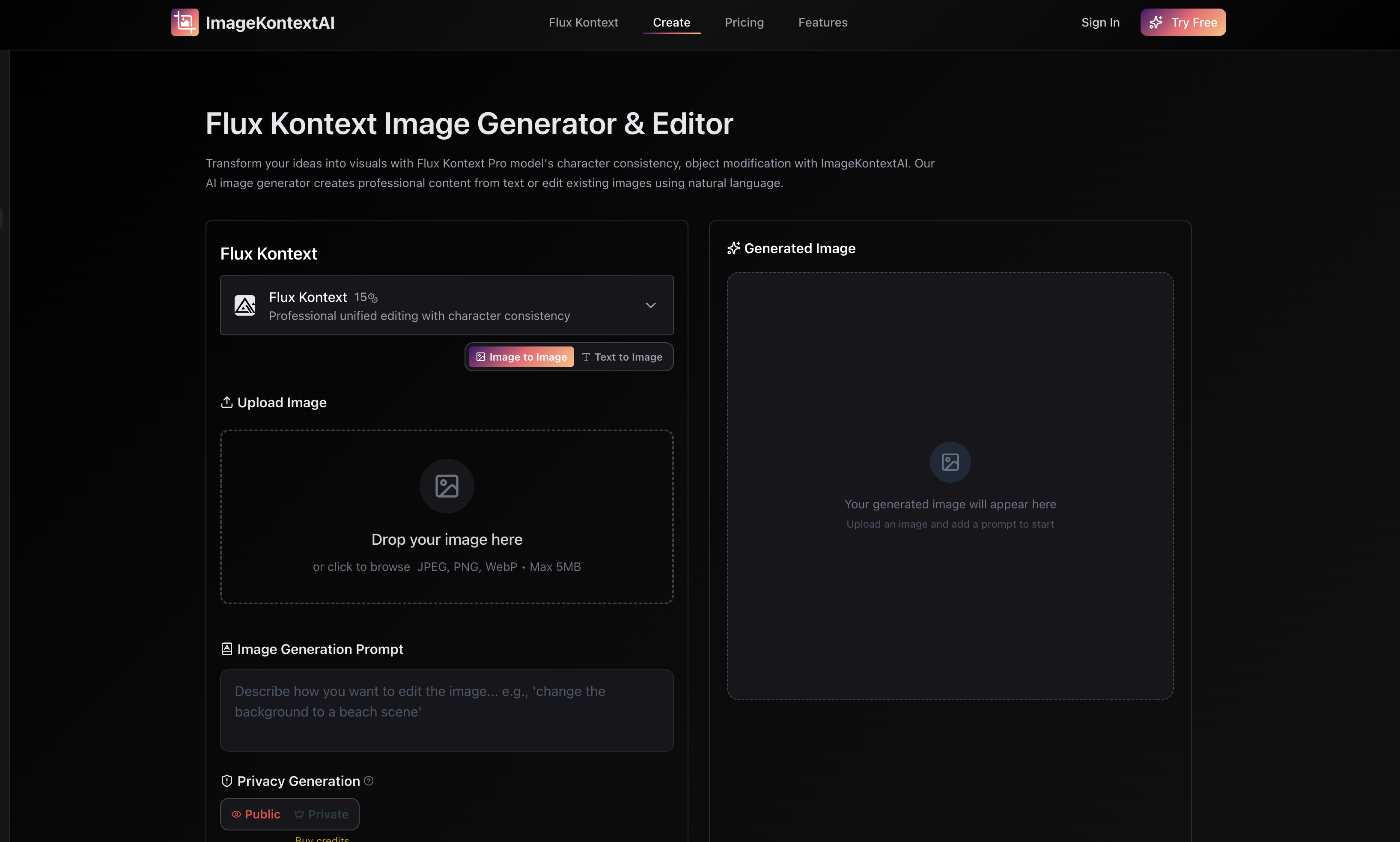Select the Public privacy option

[x=256, y=814]
